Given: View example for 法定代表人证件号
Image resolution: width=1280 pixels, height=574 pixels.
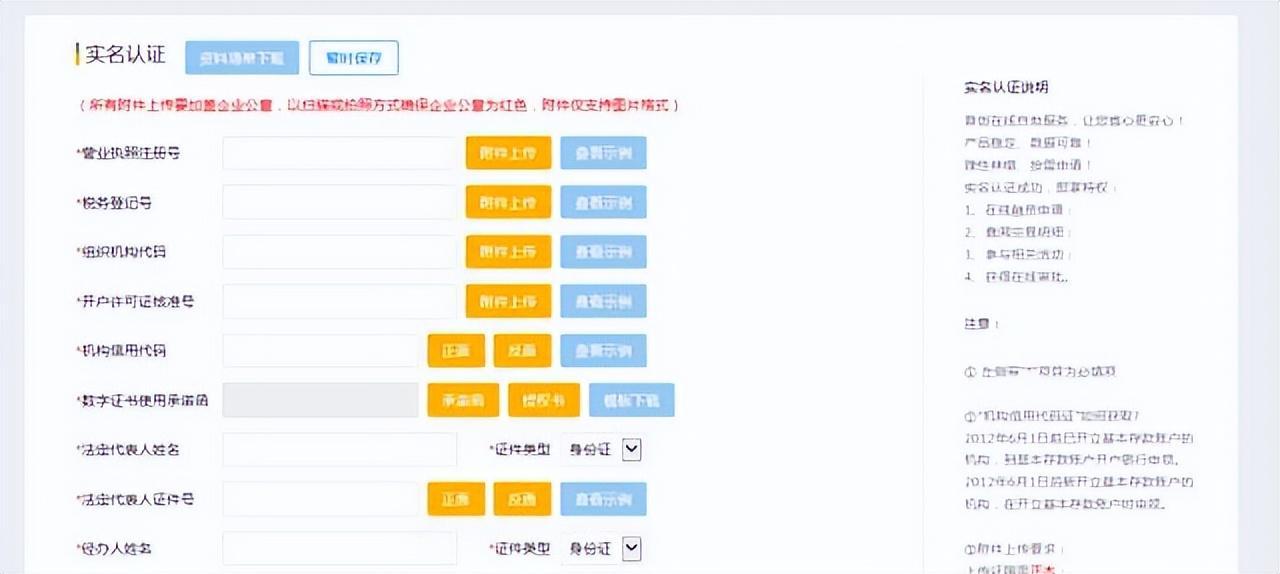Looking at the screenshot, I should (603, 499).
